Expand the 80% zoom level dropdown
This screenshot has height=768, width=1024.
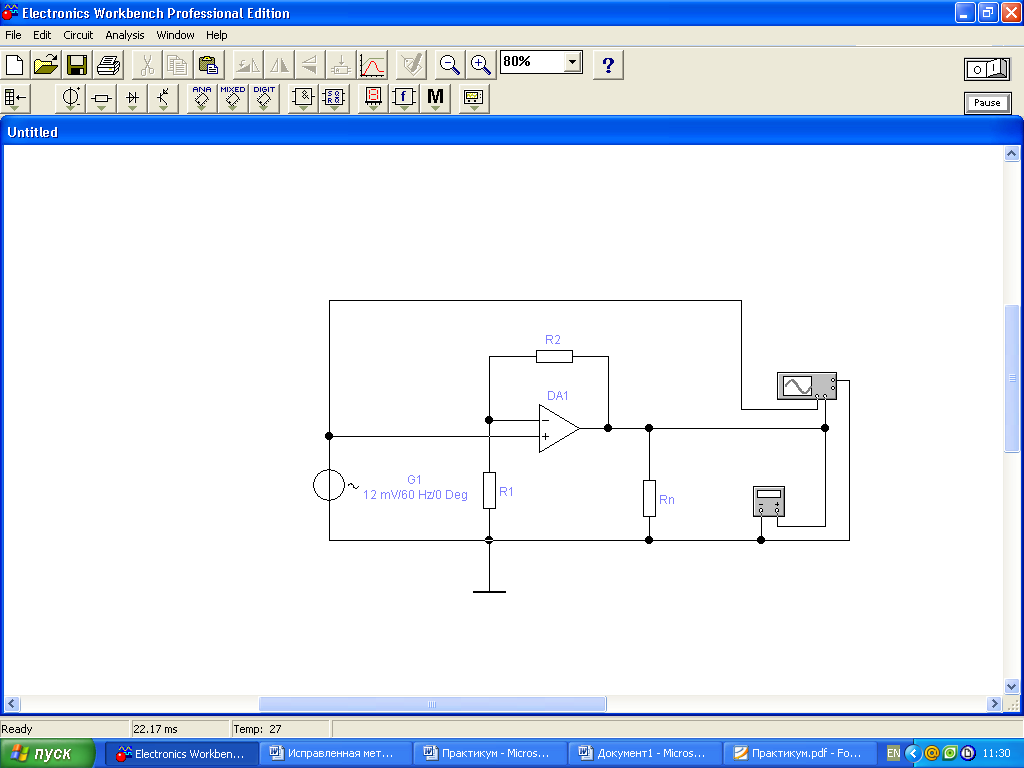(x=572, y=62)
